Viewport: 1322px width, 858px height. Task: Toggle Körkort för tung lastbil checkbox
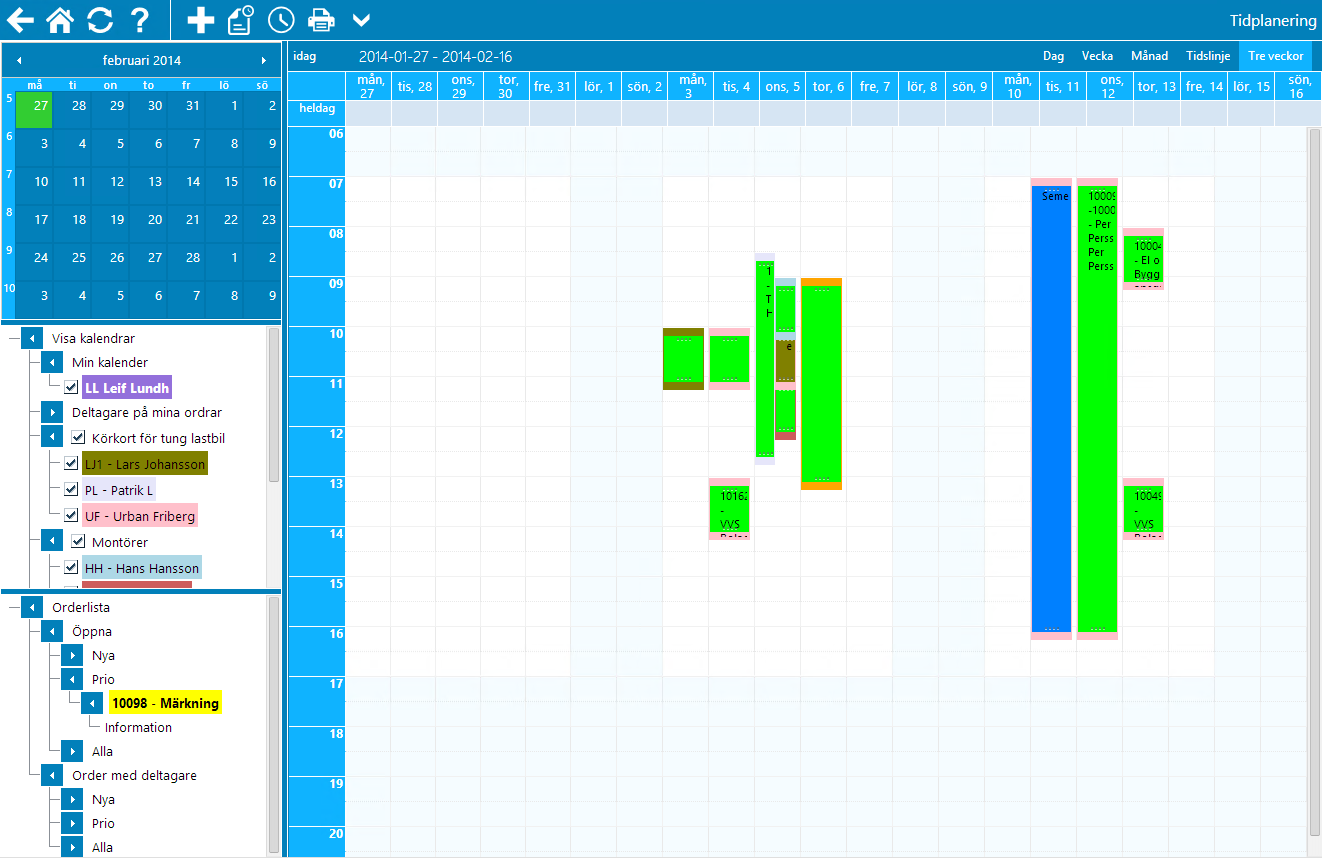(78, 437)
